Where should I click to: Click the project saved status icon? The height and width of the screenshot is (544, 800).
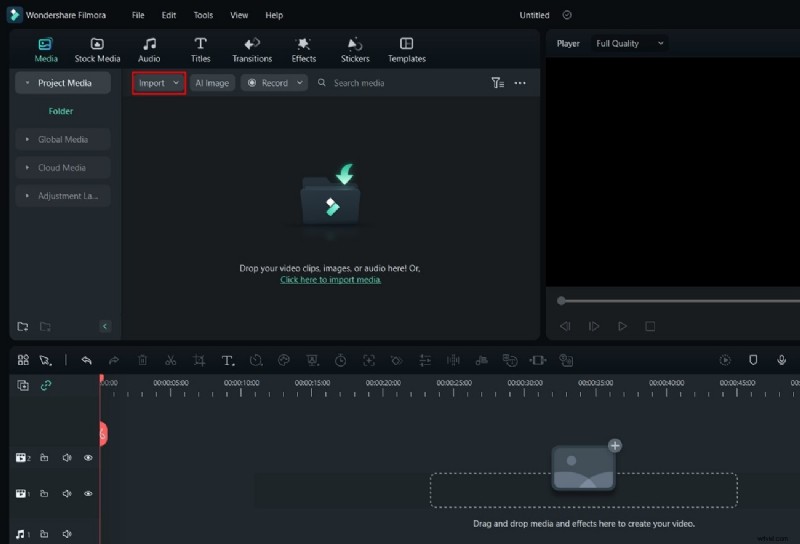[567, 15]
